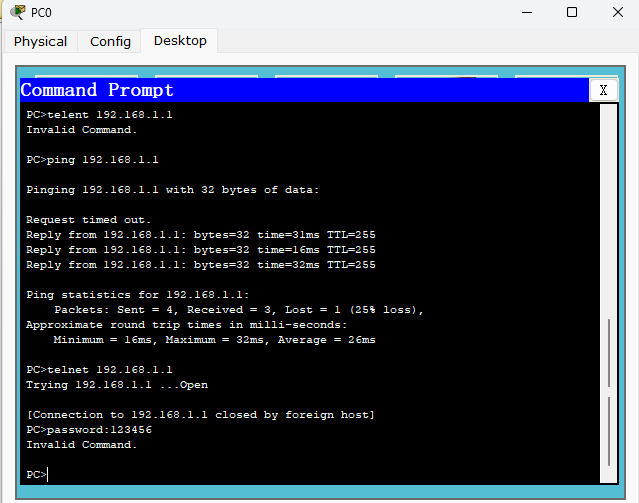Click the reply line with time=31ms

(x=201, y=235)
